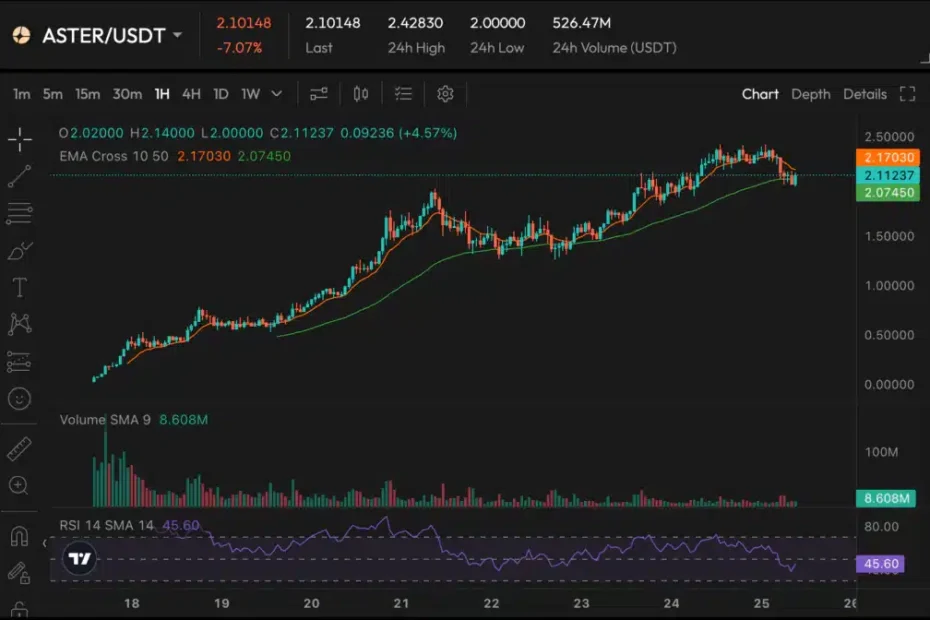Expand the ASTER/USDT pair dropdown
Viewport: 930px width, 620px height.
(x=178, y=35)
